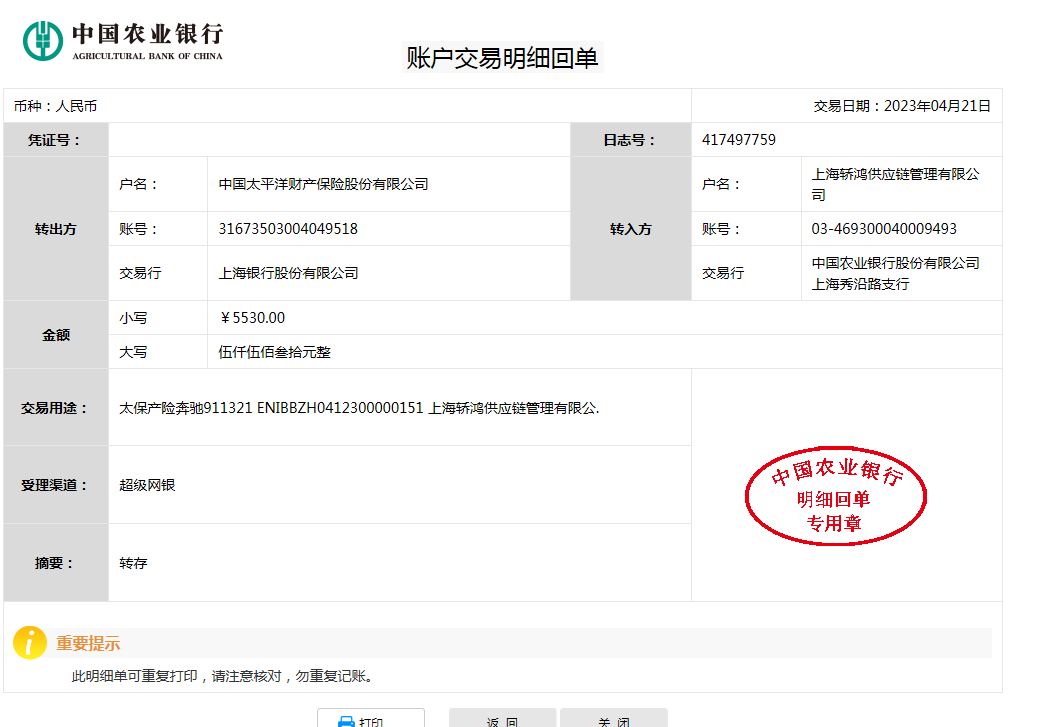This screenshot has height=727, width=1045.
Task: Click the transaction purpose text starting 太保产险奔驰
Action: pyautogui.click(x=359, y=408)
